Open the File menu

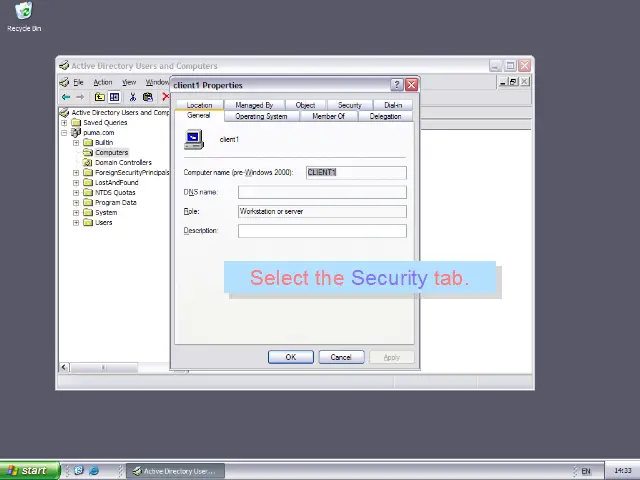(78, 82)
